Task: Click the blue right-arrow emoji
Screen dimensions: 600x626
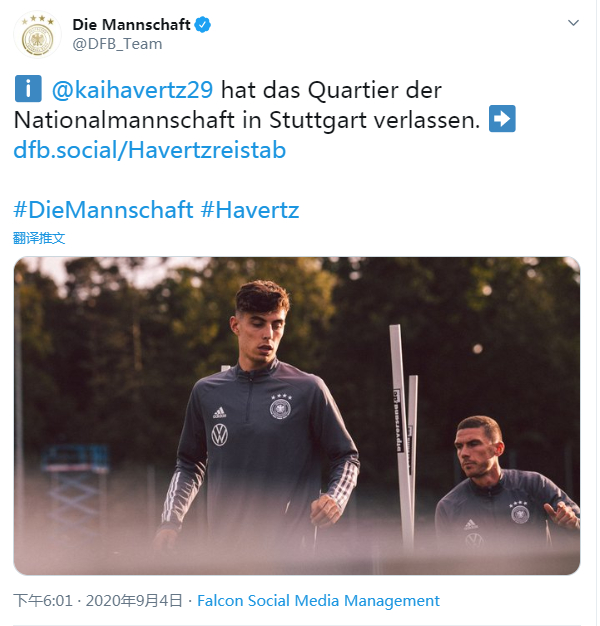Action: [x=502, y=119]
